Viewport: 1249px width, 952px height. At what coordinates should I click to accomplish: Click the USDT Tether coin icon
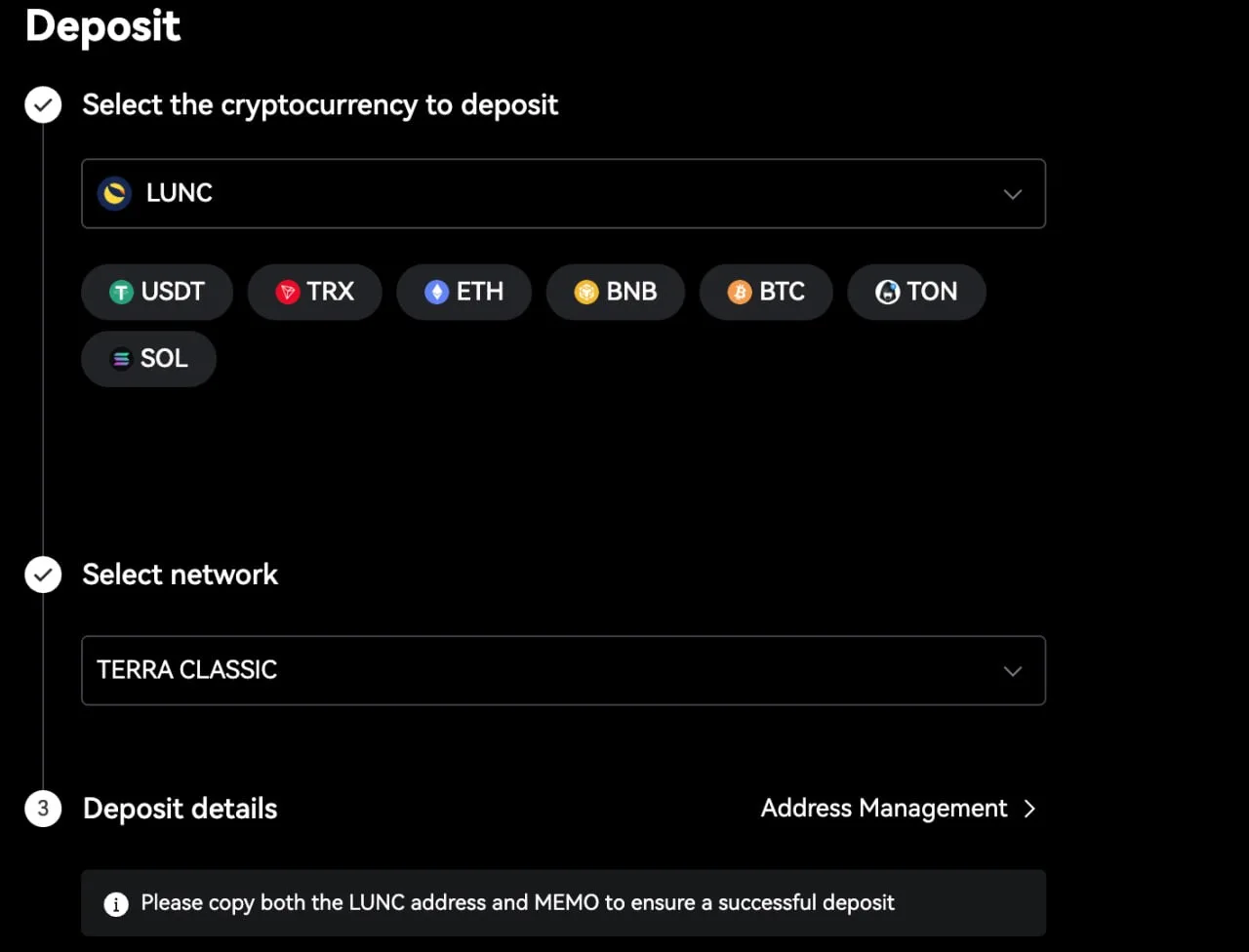121,292
